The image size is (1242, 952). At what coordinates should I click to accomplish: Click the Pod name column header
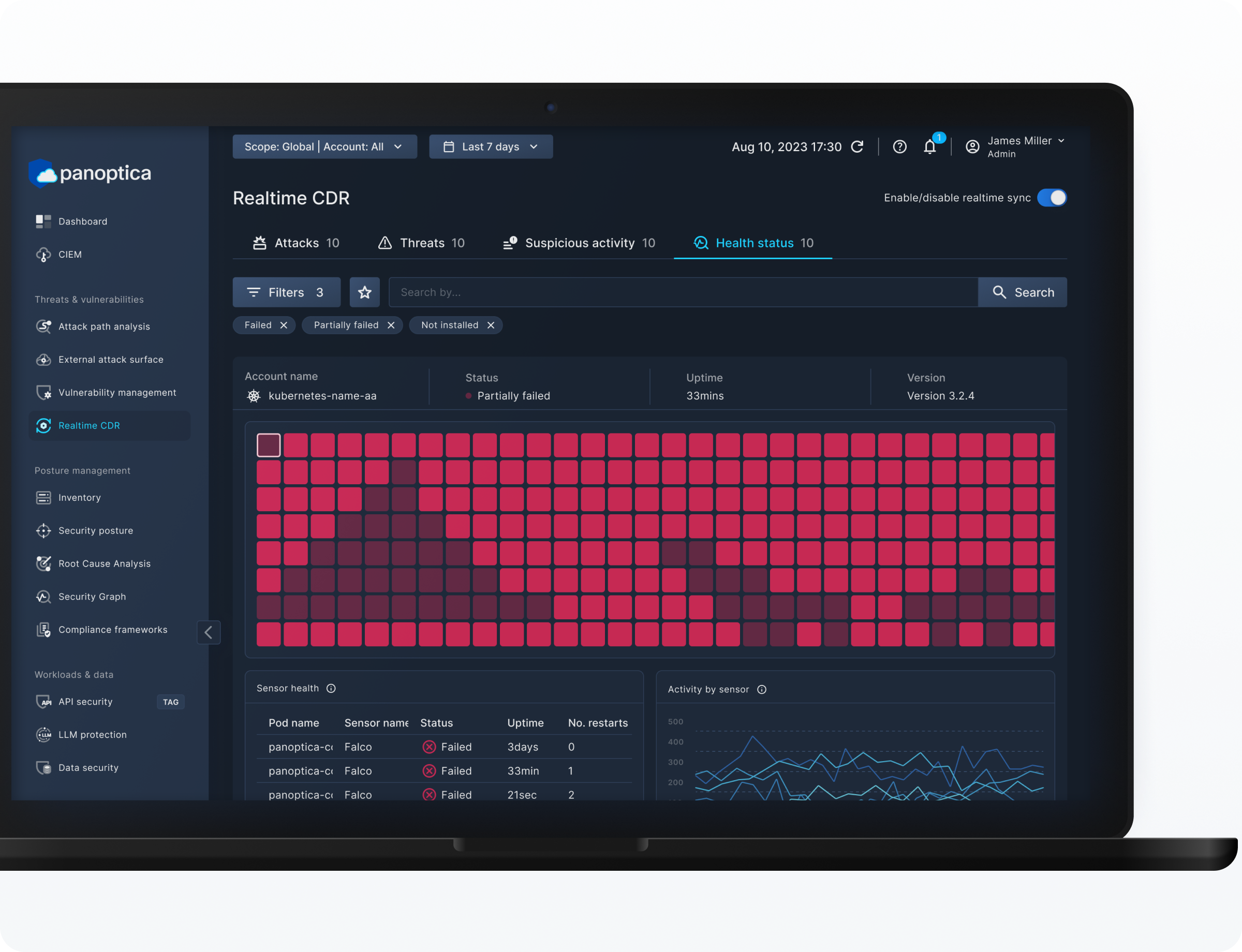tap(293, 723)
